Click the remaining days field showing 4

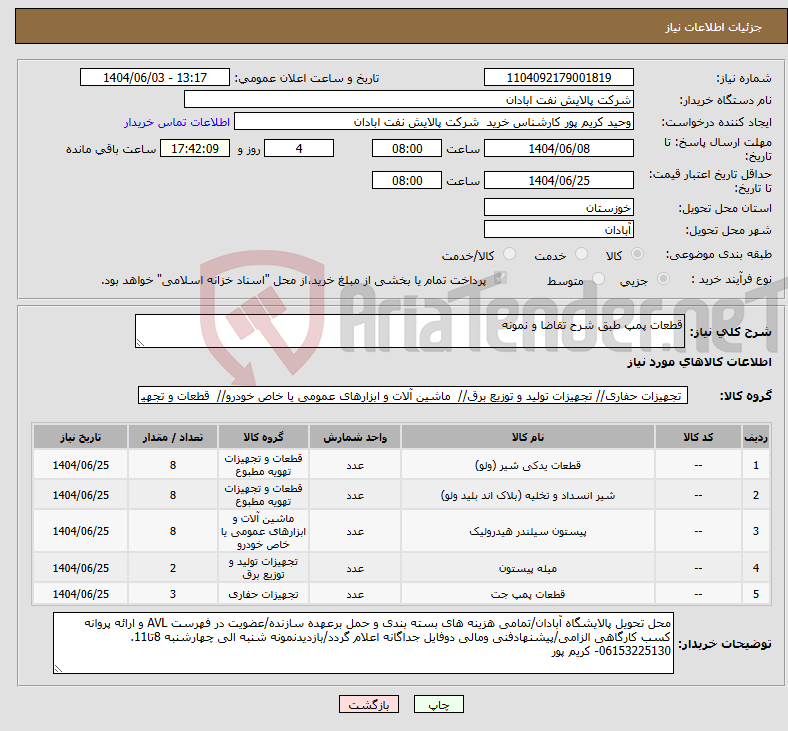tap(299, 149)
